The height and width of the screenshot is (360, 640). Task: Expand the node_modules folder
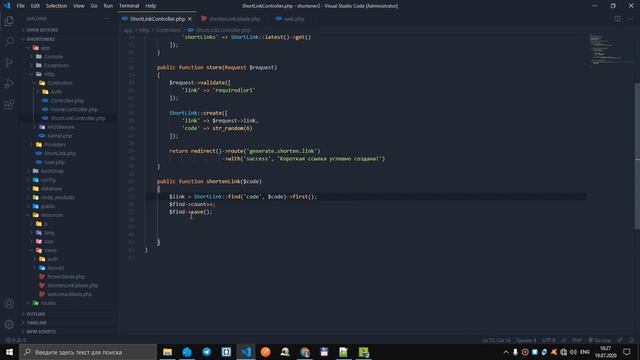click(58, 197)
